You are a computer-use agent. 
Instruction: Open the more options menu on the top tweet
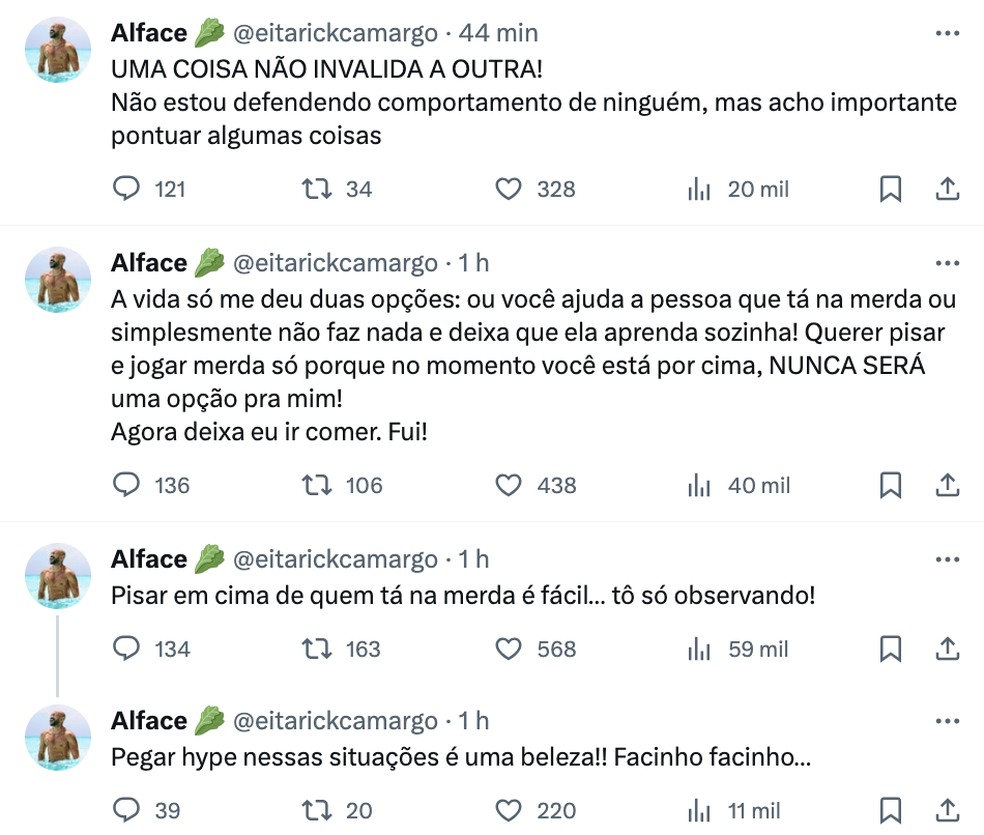pos(947,32)
